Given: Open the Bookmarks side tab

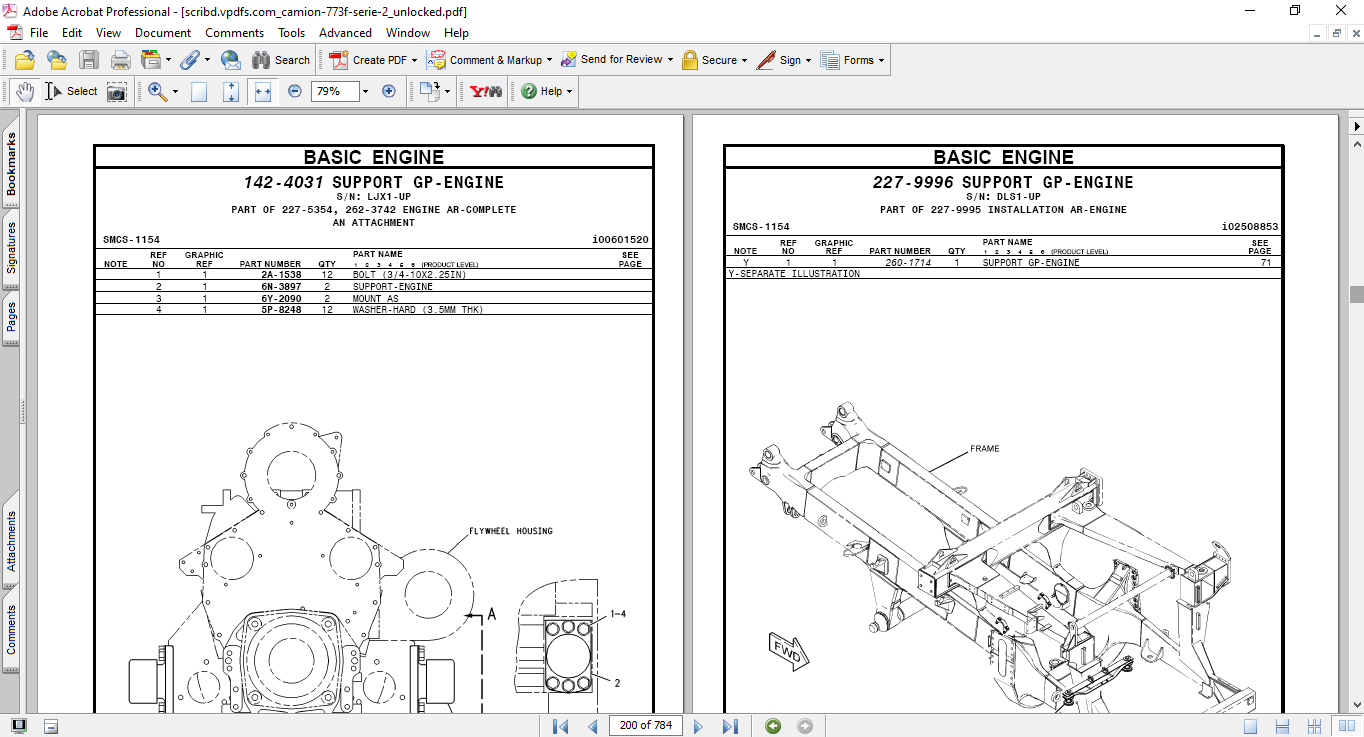Looking at the screenshot, I should coord(11,165).
